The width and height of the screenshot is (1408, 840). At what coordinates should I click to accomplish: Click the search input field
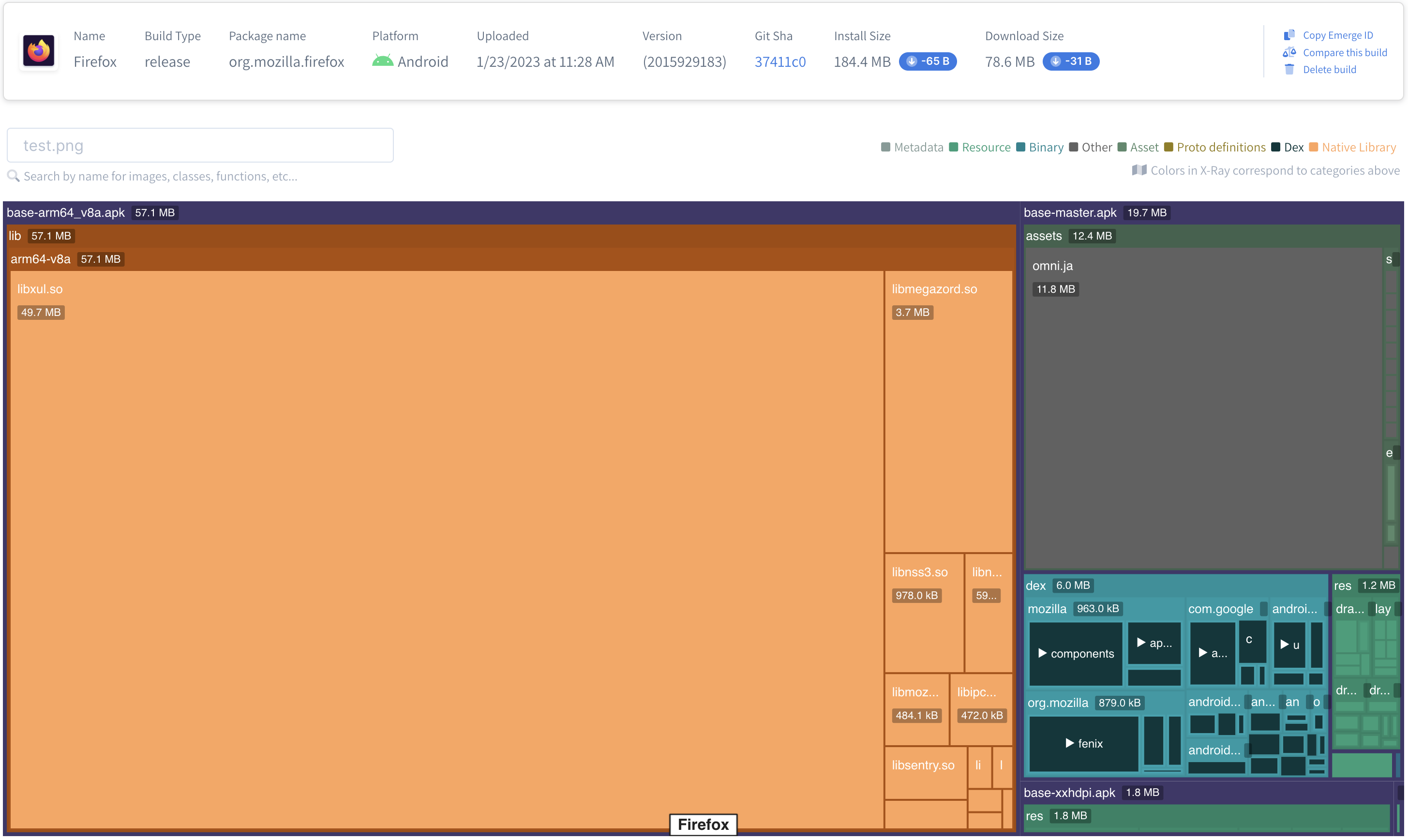click(x=200, y=145)
